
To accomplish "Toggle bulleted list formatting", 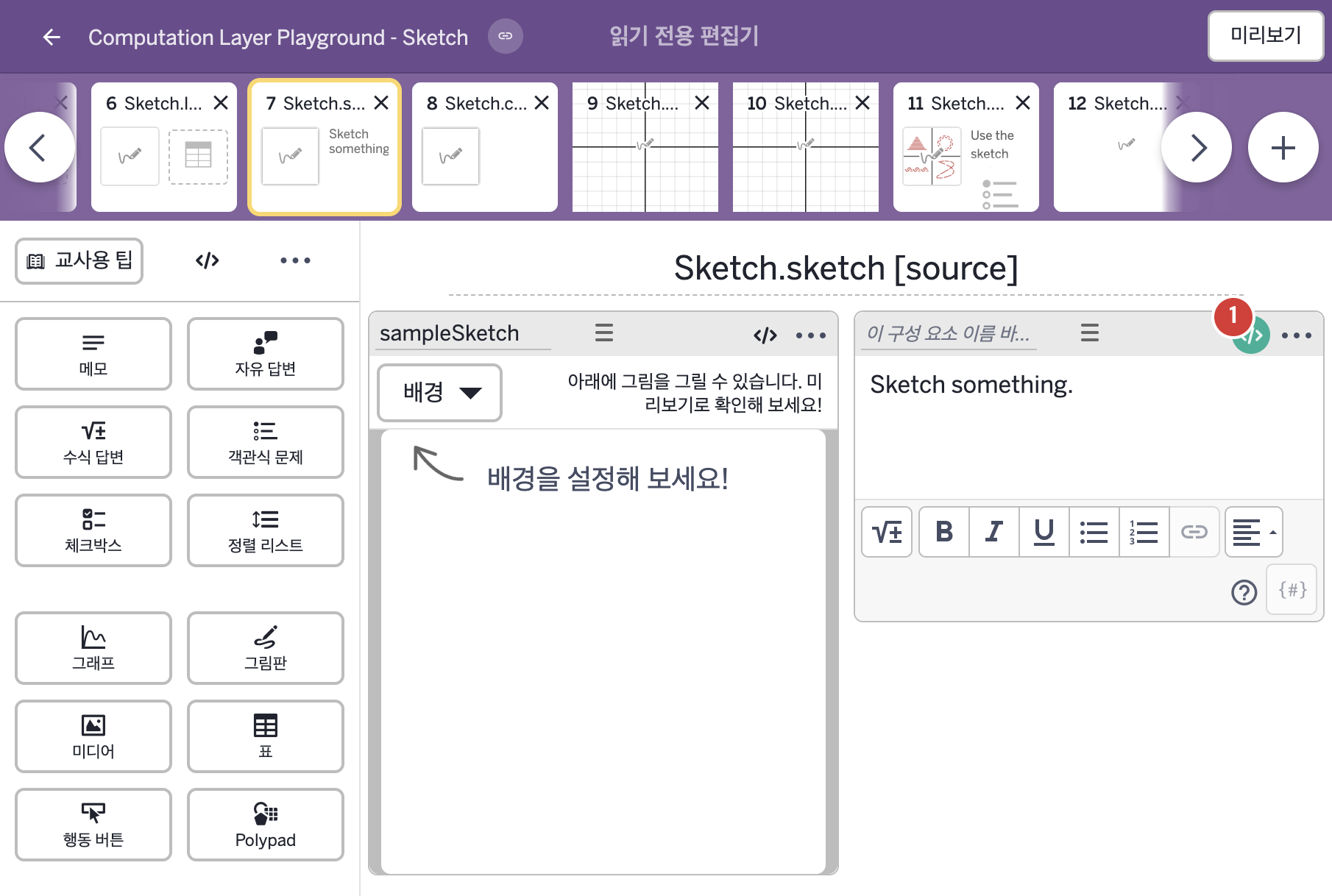I will pos(1094,532).
